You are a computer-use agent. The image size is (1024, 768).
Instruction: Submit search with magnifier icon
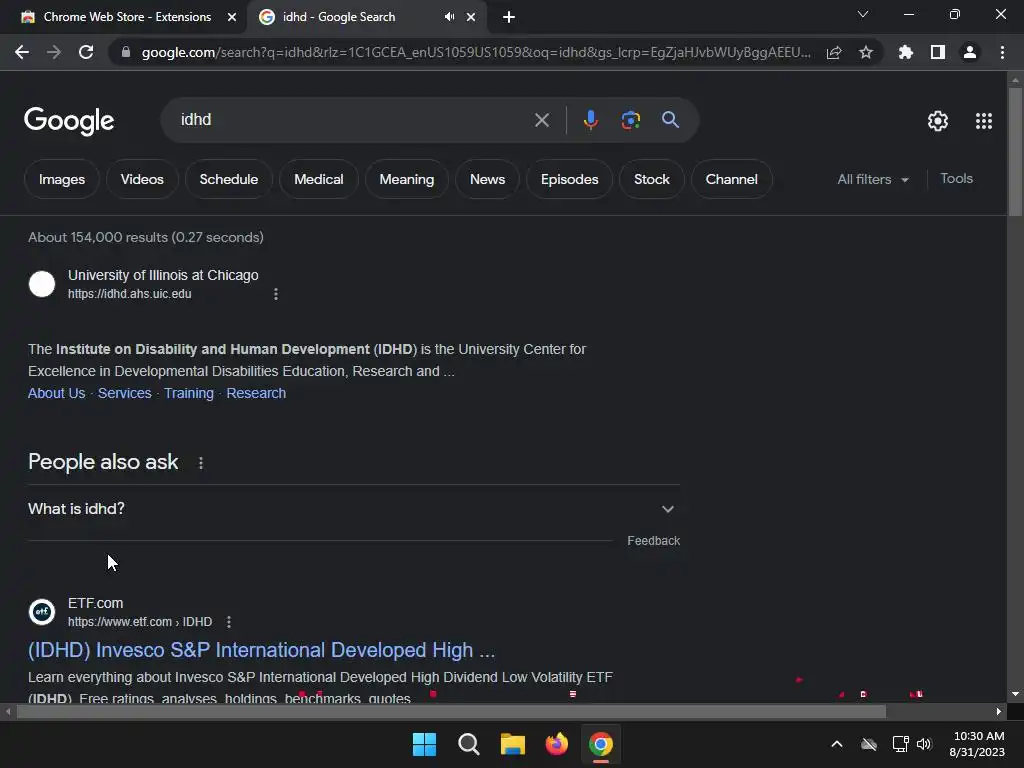click(670, 120)
